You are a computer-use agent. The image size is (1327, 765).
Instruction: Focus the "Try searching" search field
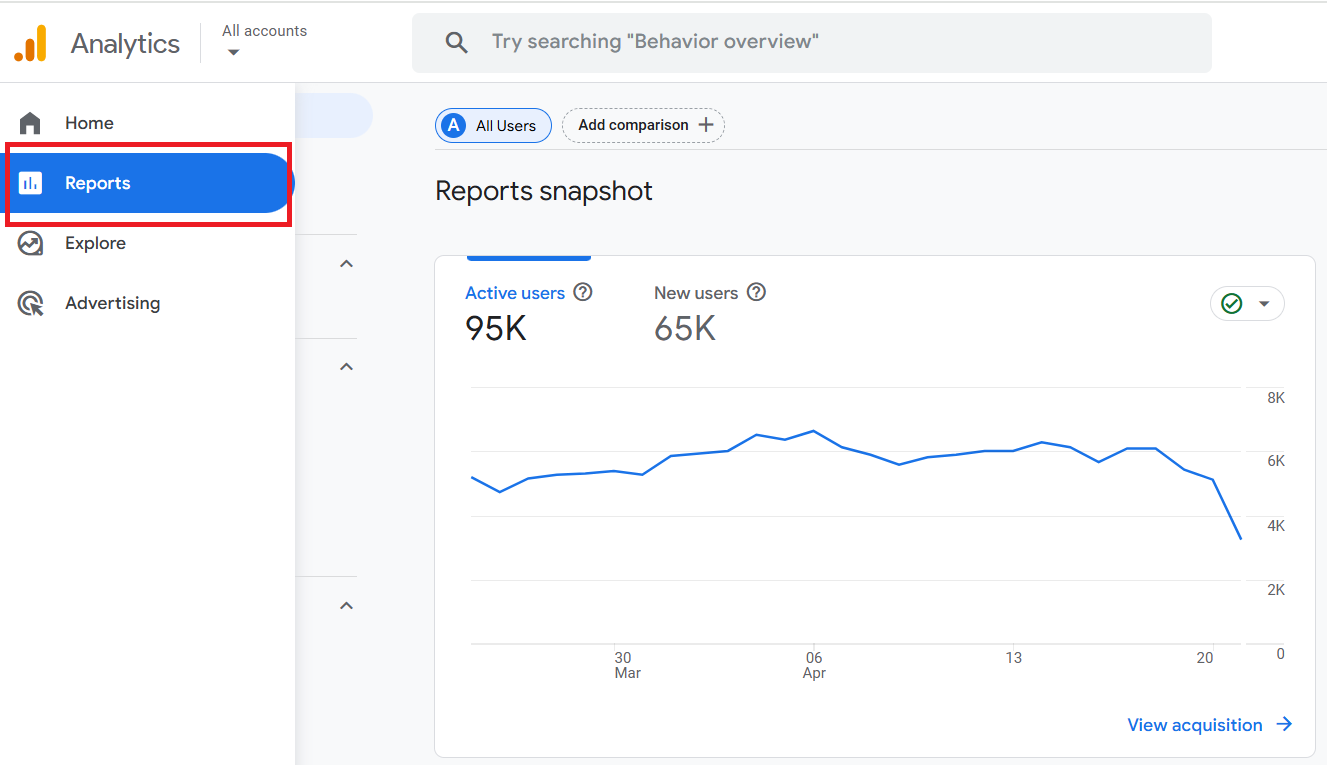tap(812, 42)
